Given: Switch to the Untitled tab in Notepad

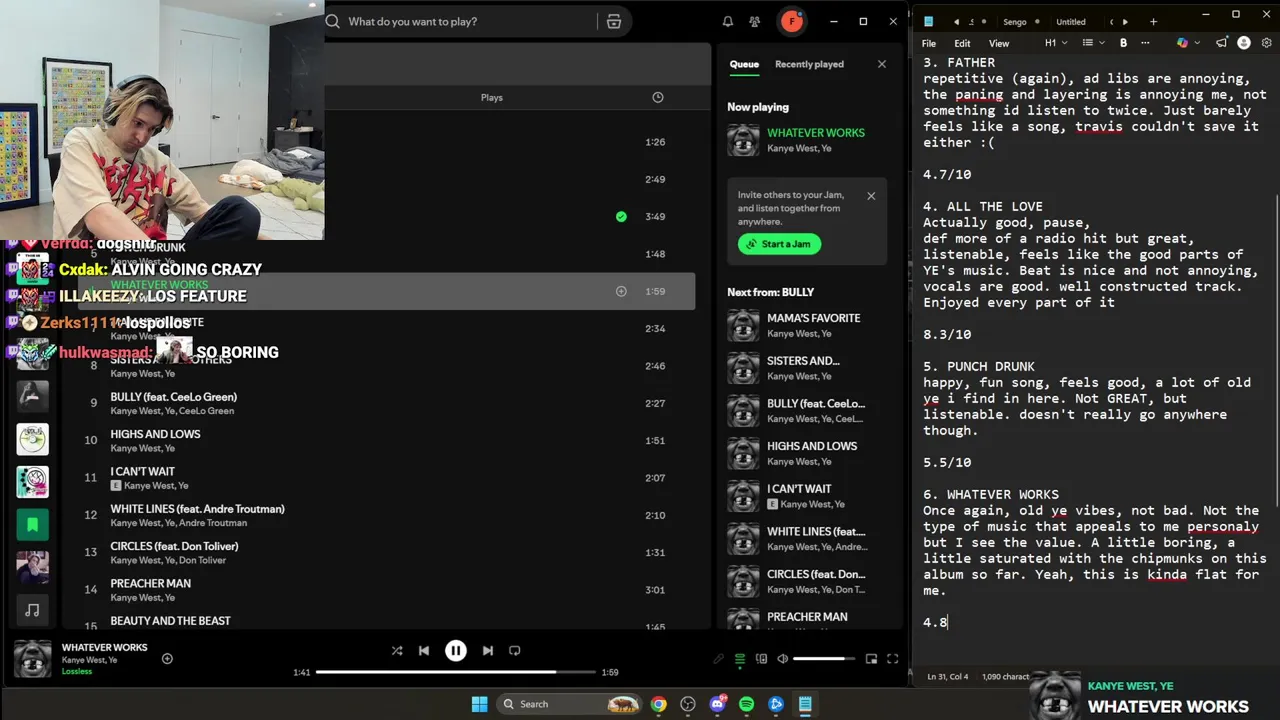Looking at the screenshot, I should pos(1070,21).
